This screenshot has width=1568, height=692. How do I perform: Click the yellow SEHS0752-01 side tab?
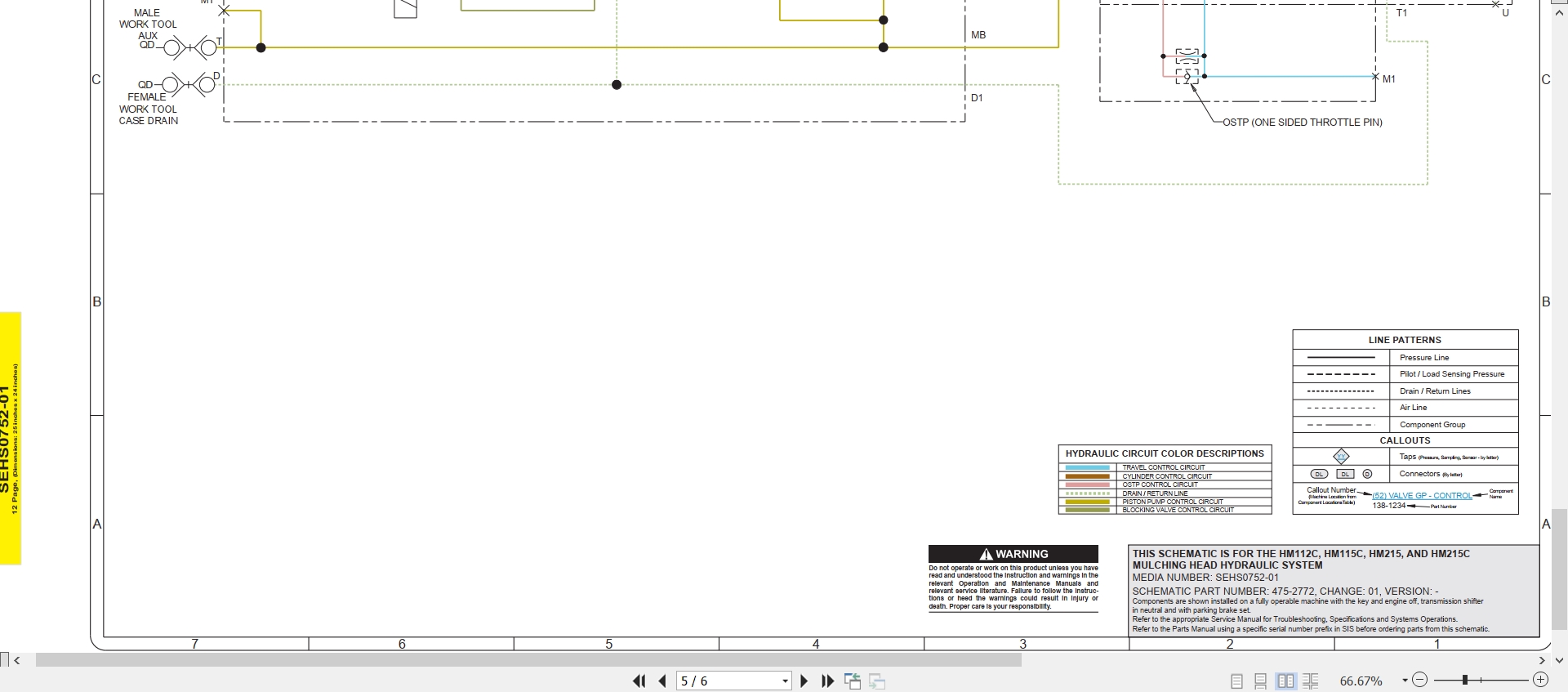[11, 439]
